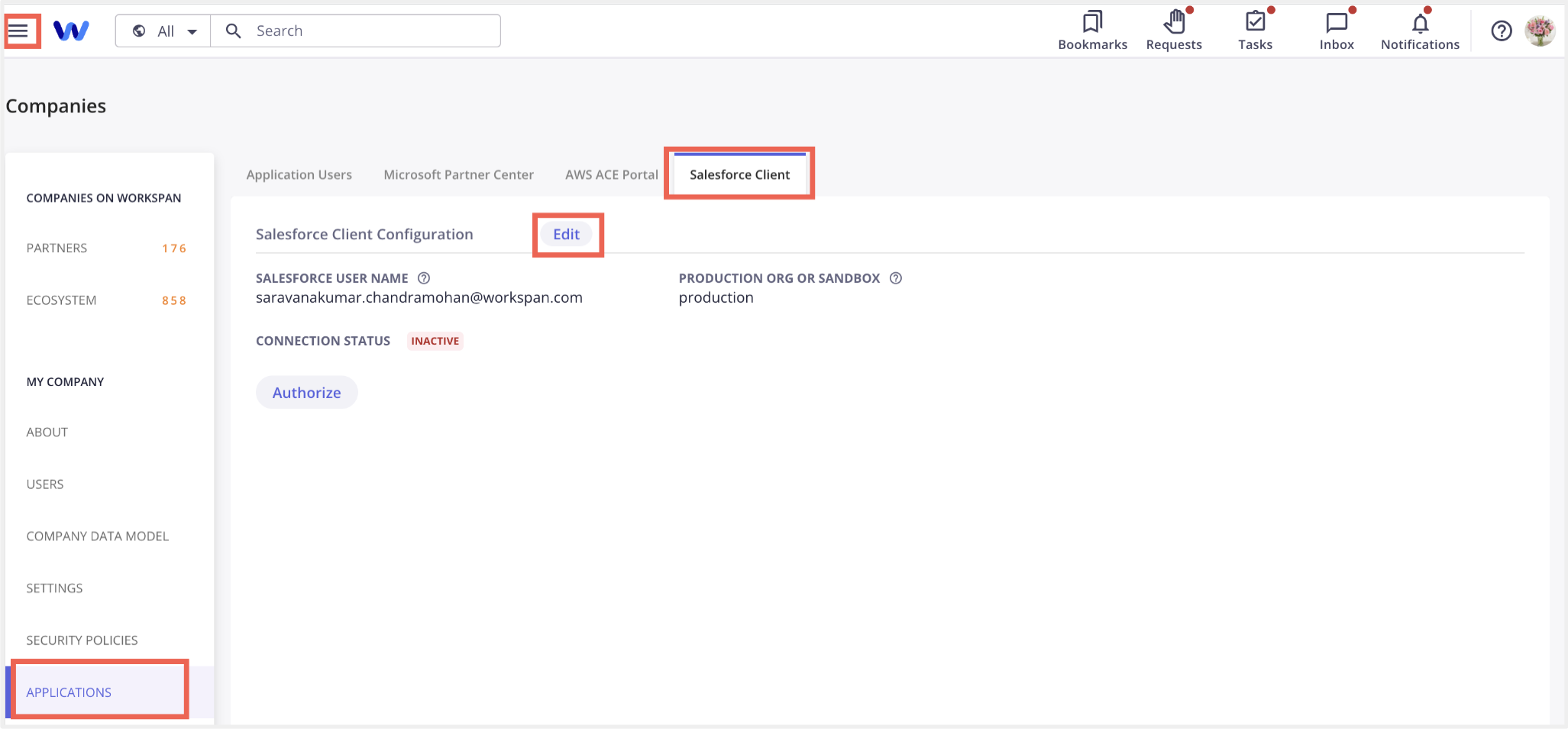Screen dimensions: 1568x729
Task: Show Notifications
Action: coord(1420,31)
